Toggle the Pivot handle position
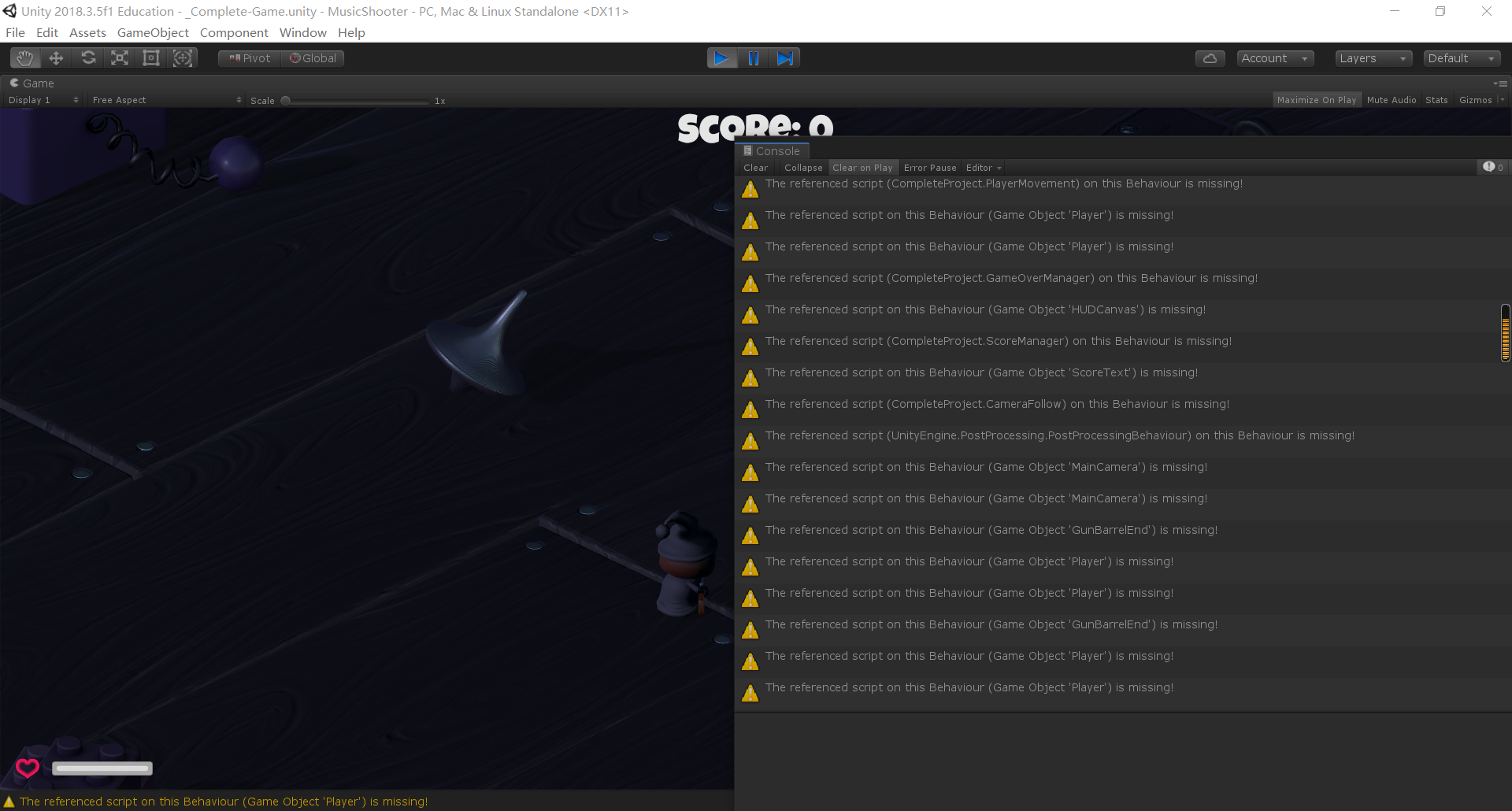The width and height of the screenshot is (1512, 811). (250, 58)
